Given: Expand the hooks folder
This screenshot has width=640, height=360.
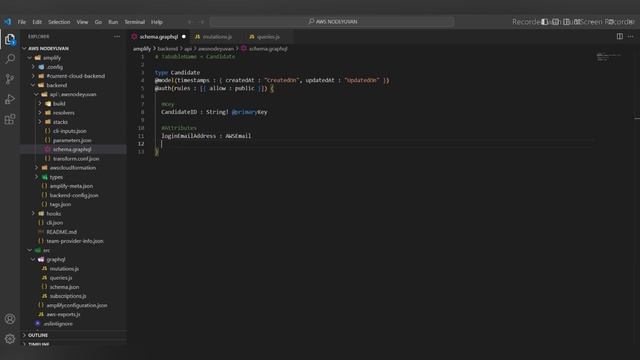Looking at the screenshot, I should click(33, 213).
